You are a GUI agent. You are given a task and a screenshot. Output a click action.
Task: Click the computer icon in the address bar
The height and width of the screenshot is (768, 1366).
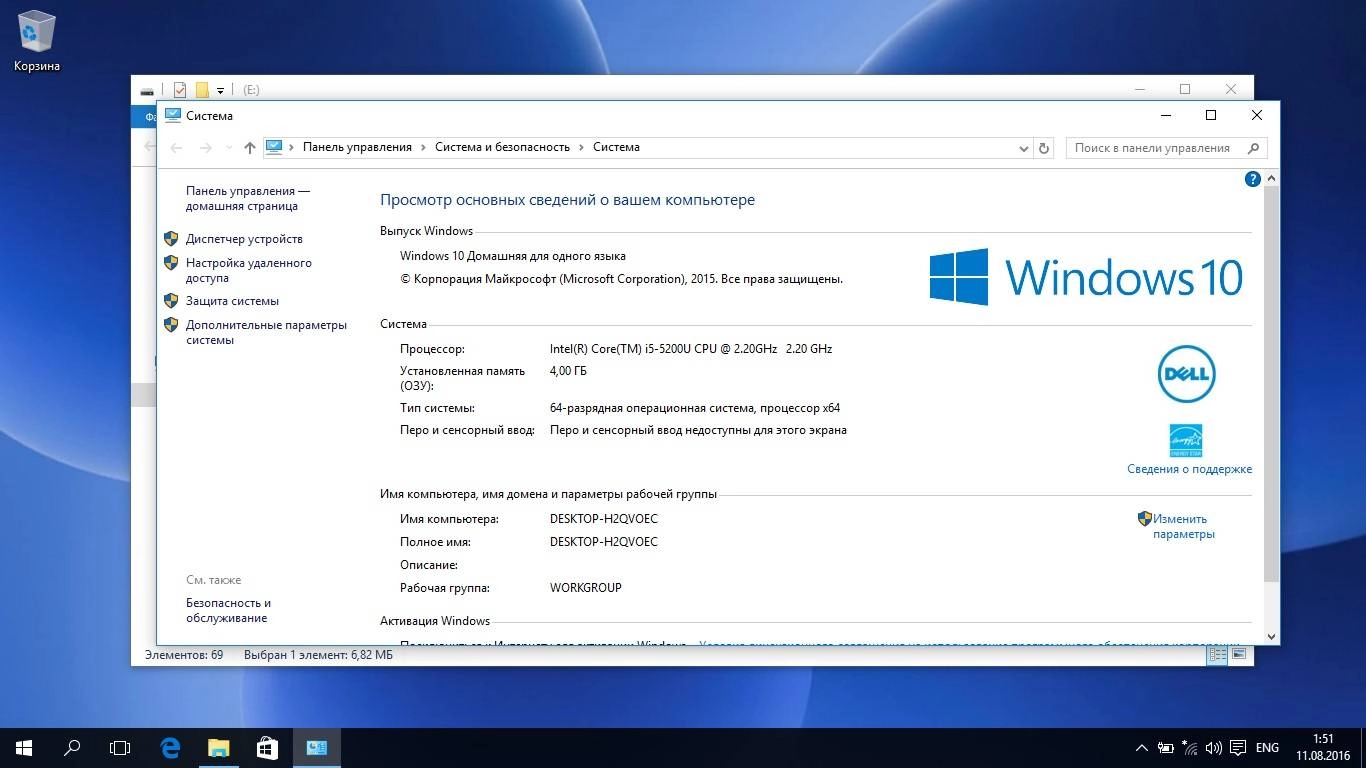274,147
